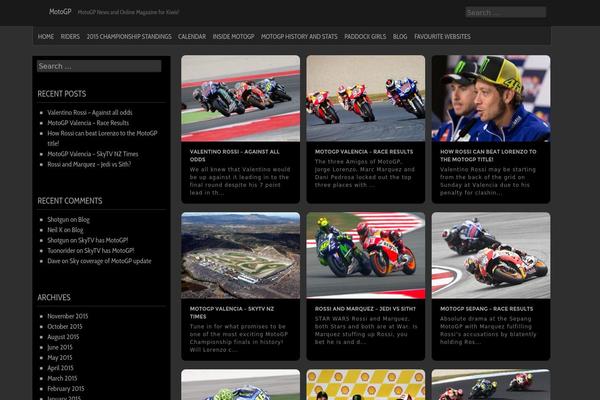Open the comment Dave on Sky coverage update
This screenshot has width=600, height=400.
[99, 261]
